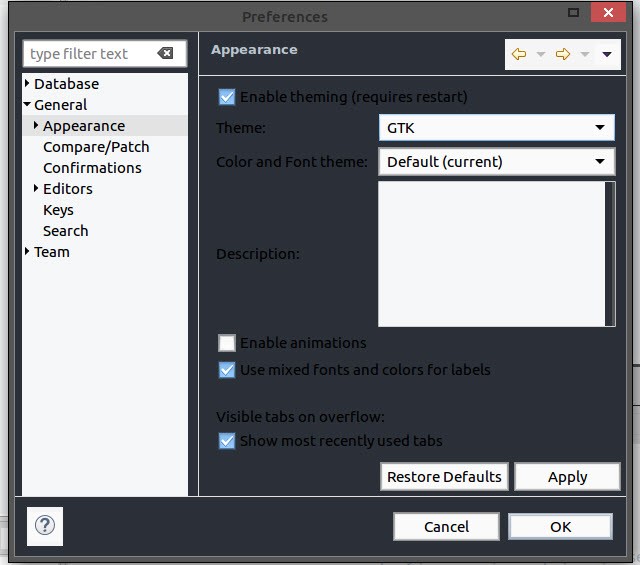Expand the Appearance subtree arrow
The width and height of the screenshot is (640, 565).
pos(36,125)
